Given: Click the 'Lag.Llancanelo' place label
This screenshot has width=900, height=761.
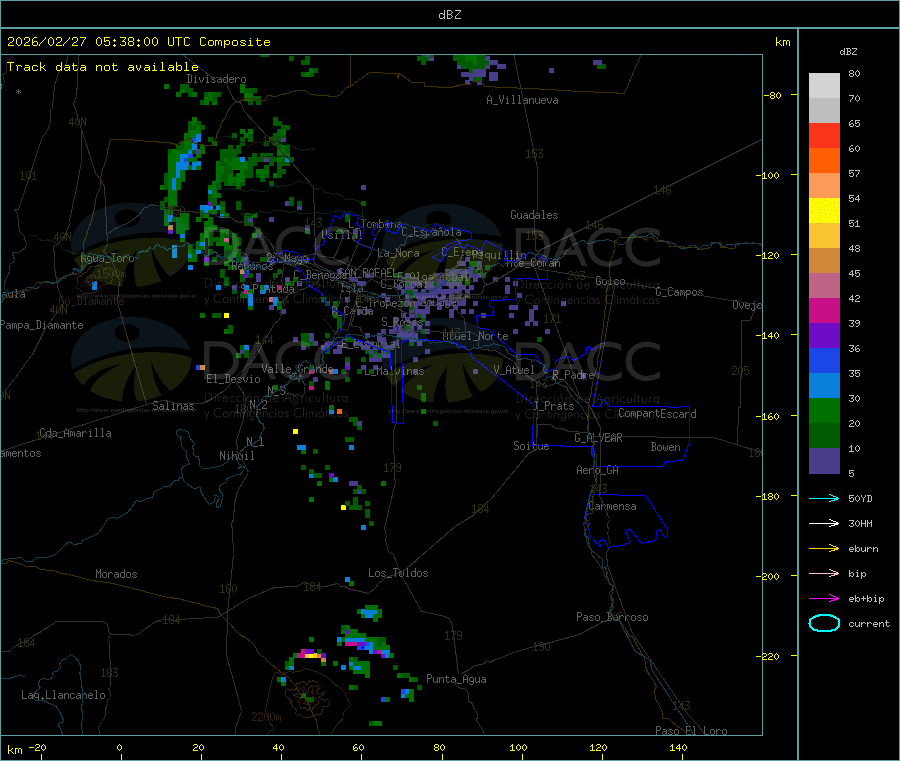Looking at the screenshot, I should coord(63,695).
